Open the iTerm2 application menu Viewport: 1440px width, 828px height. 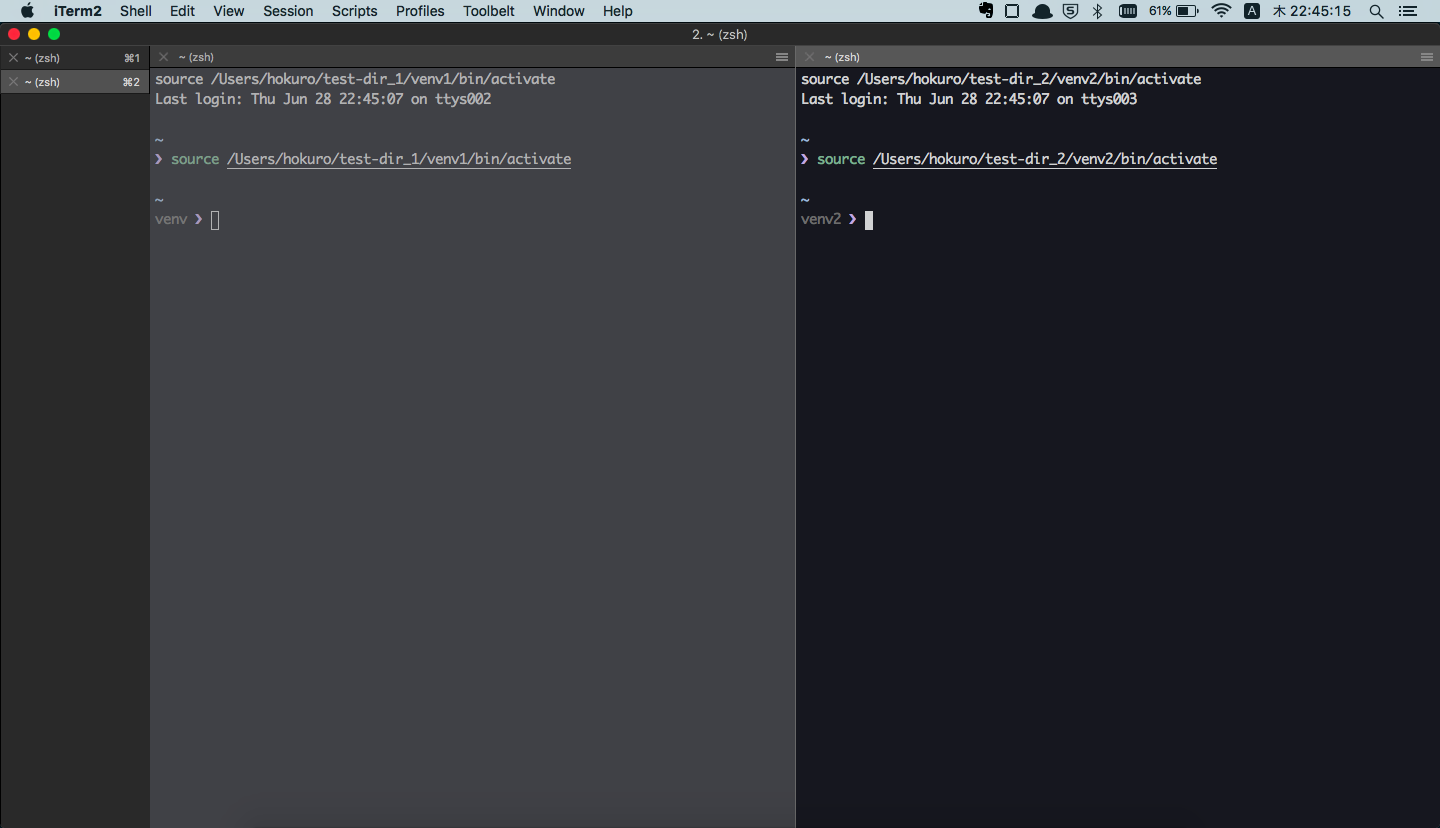tap(78, 11)
